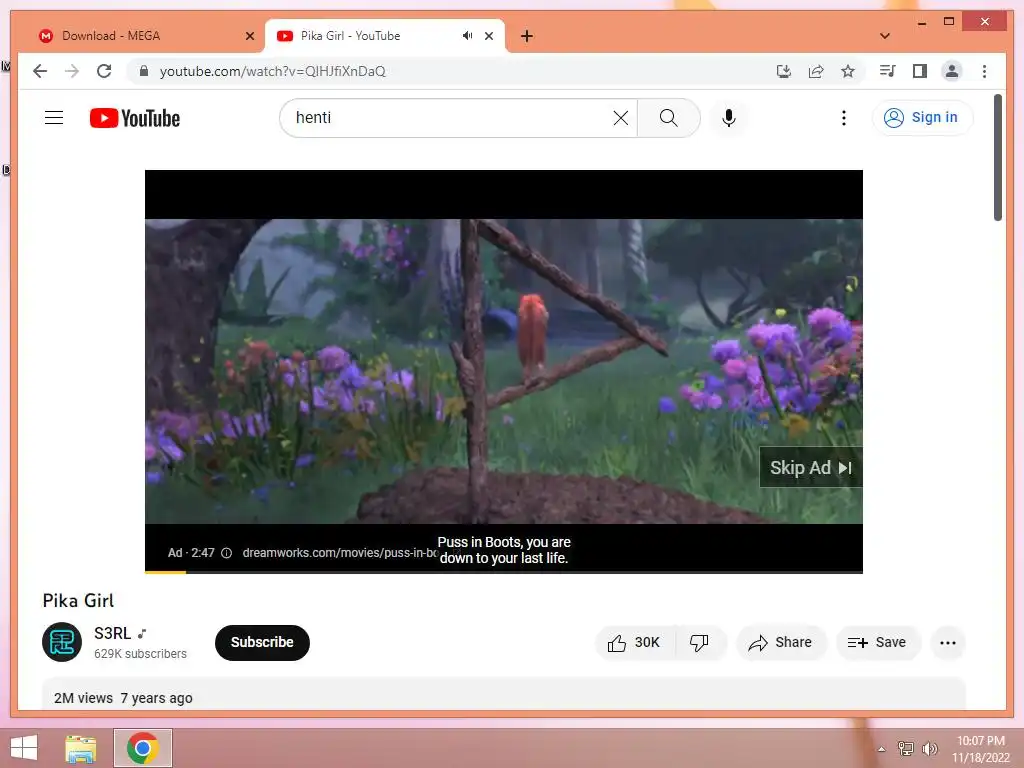This screenshot has height=768, width=1024.
Task: Click the Pika Girl video title
Action: tap(78, 601)
